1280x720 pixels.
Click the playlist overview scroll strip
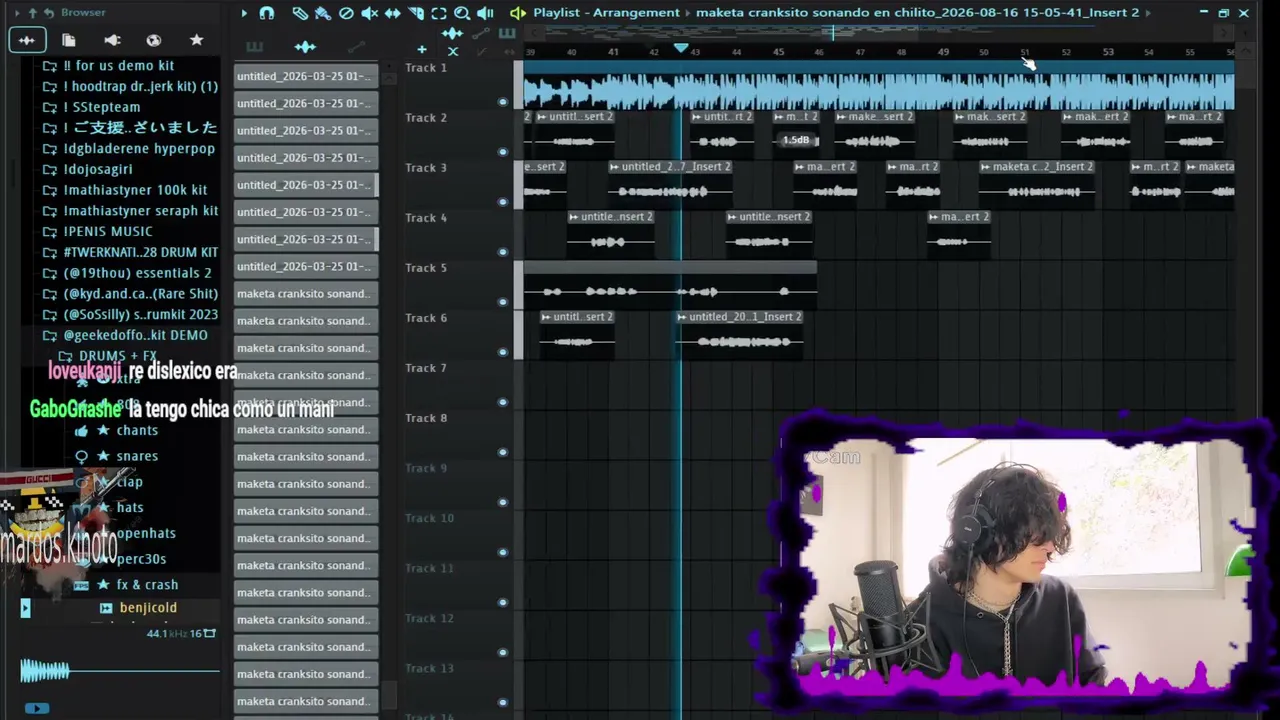click(879, 33)
